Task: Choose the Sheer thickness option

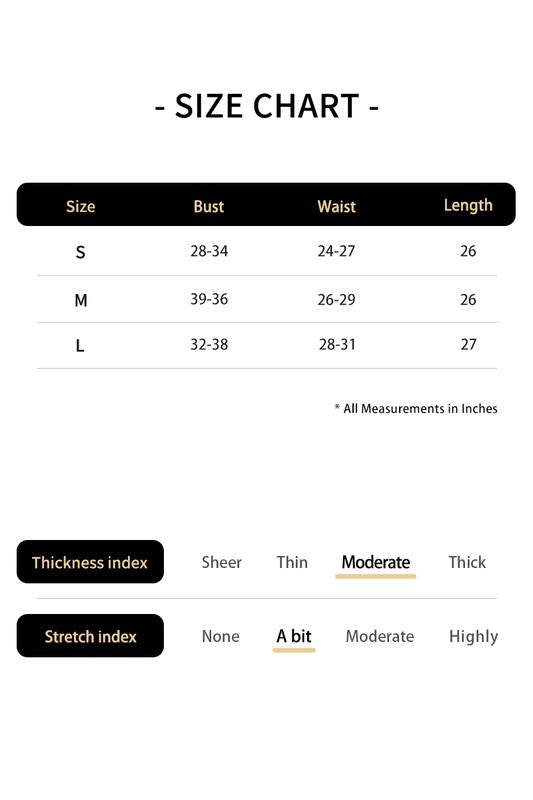Action: (x=221, y=562)
